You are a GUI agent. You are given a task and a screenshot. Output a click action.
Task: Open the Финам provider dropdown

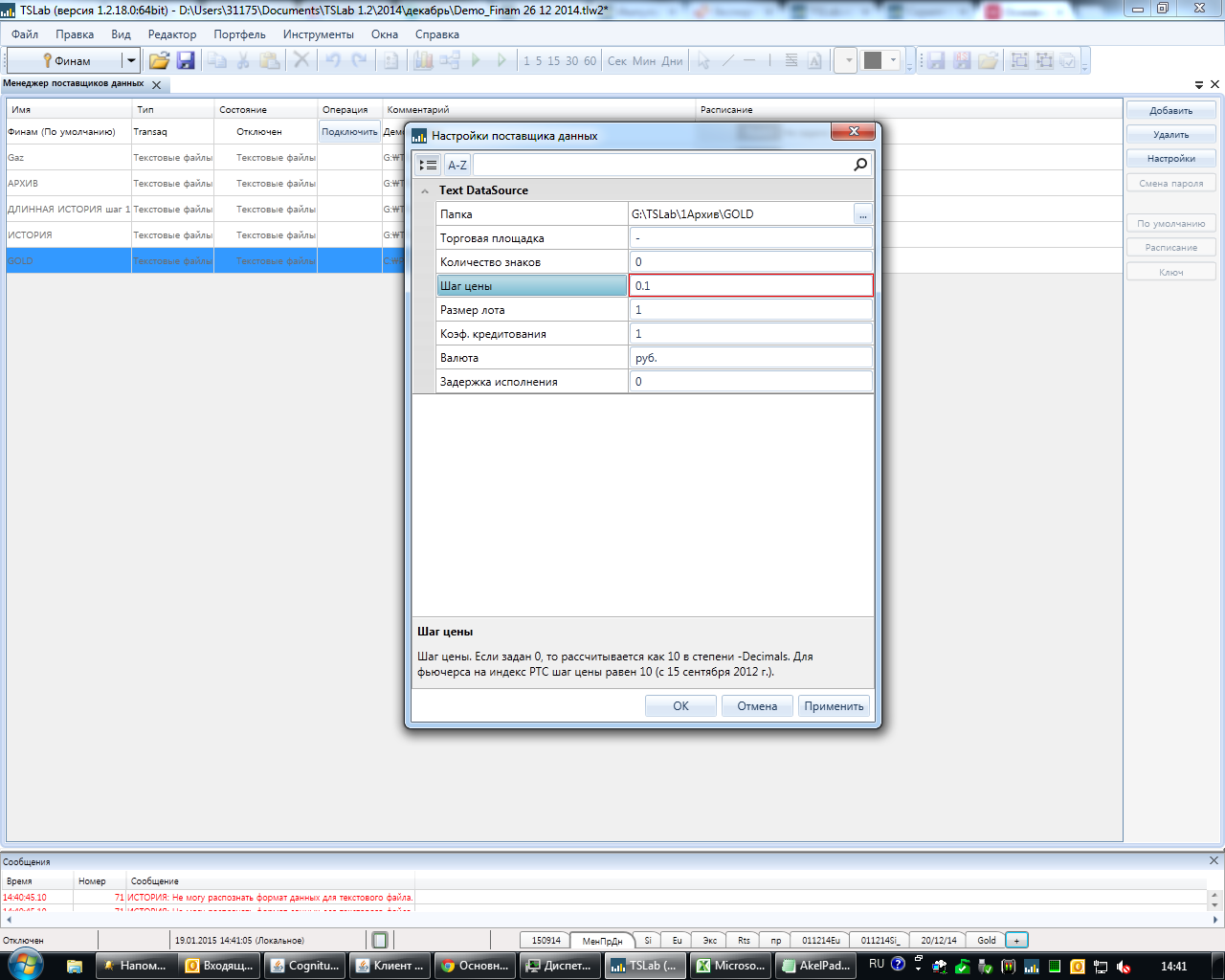click(131, 60)
